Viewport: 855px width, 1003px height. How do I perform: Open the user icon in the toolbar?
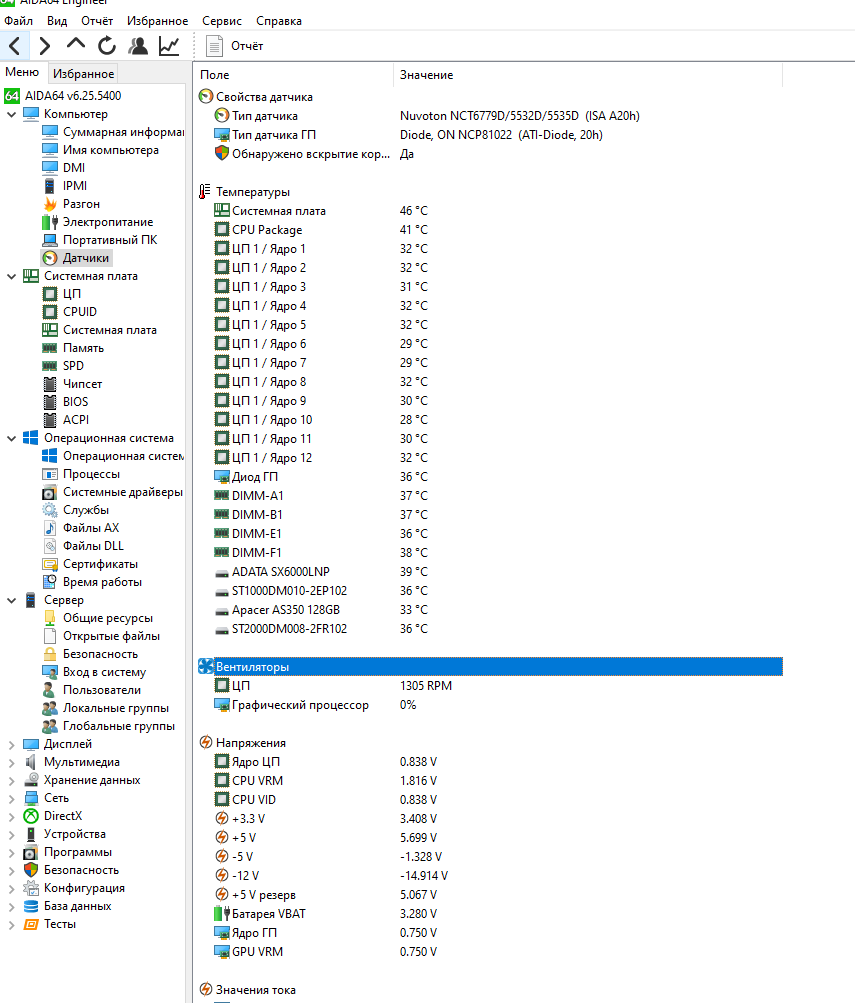tap(138, 46)
